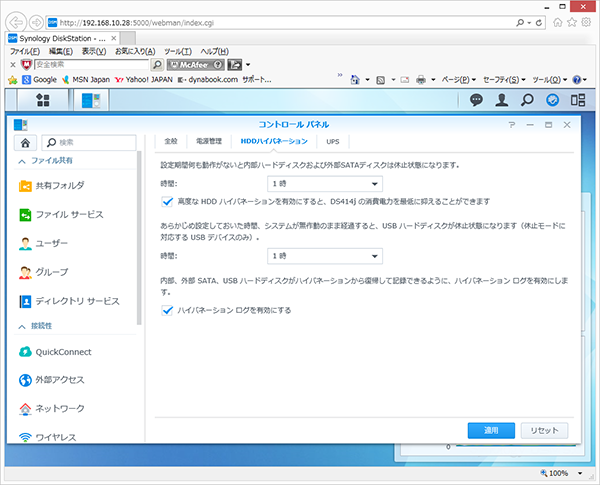Switch to the UPS tab
The width and height of the screenshot is (600, 485).
(333, 141)
